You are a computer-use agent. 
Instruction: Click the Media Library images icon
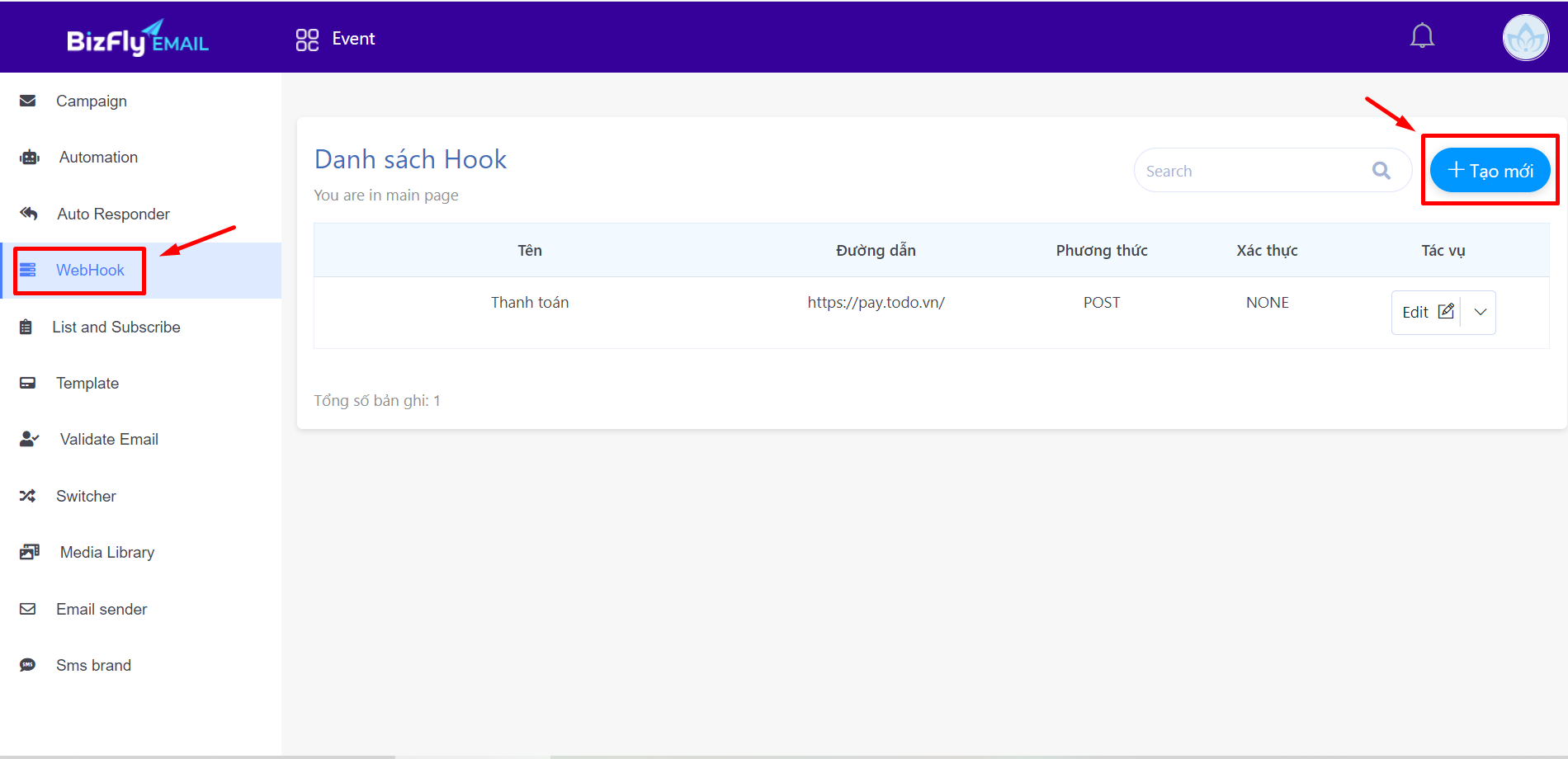pos(30,552)
